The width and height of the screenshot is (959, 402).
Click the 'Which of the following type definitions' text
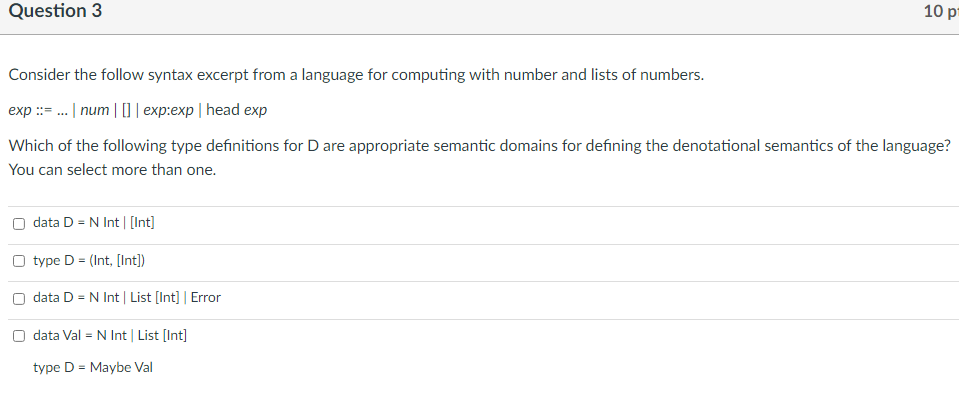pos(480,146)
